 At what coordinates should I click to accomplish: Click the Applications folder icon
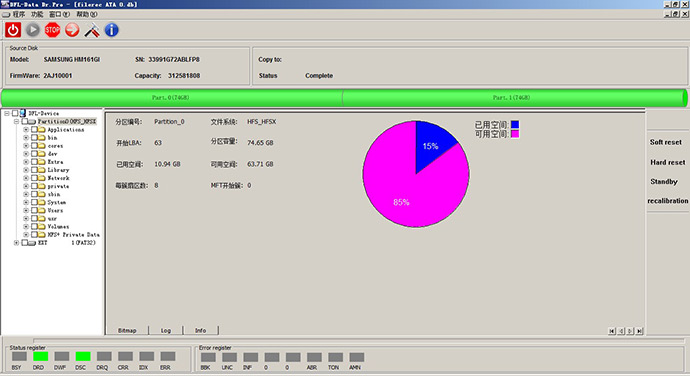coord(42,129)
